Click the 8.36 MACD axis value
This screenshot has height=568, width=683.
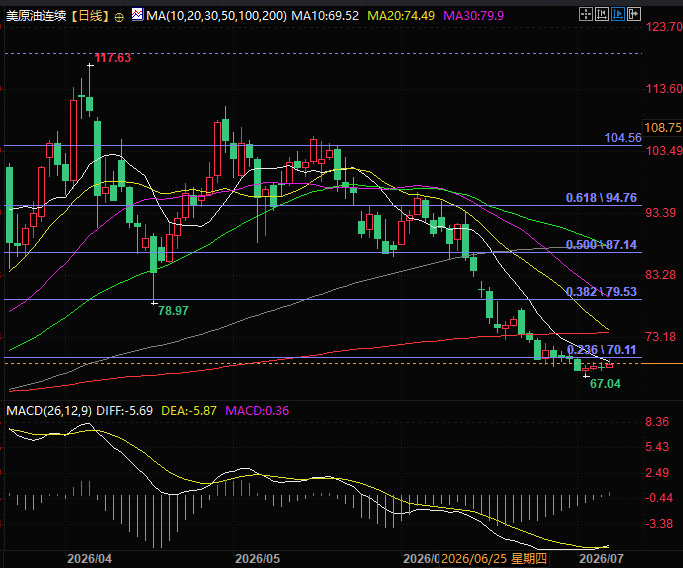pyautogui.click(x=657, y=422)
